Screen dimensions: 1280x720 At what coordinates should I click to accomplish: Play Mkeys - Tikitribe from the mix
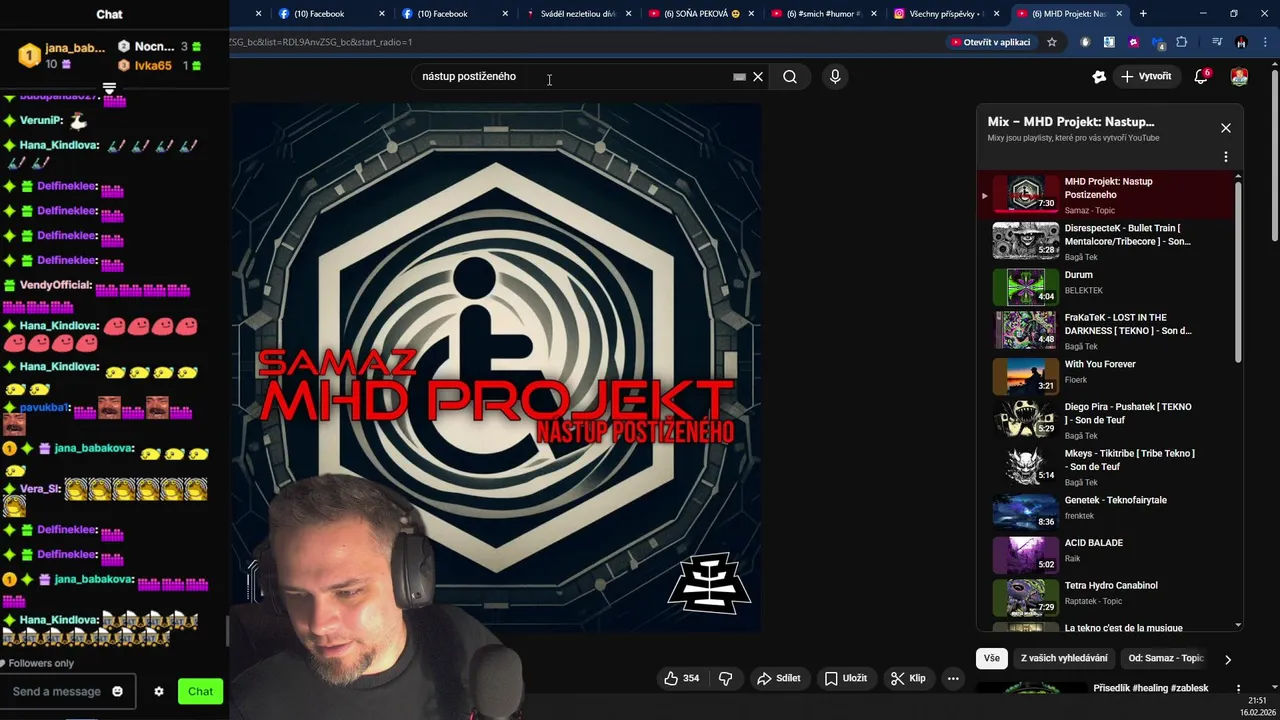[1106, 466]
